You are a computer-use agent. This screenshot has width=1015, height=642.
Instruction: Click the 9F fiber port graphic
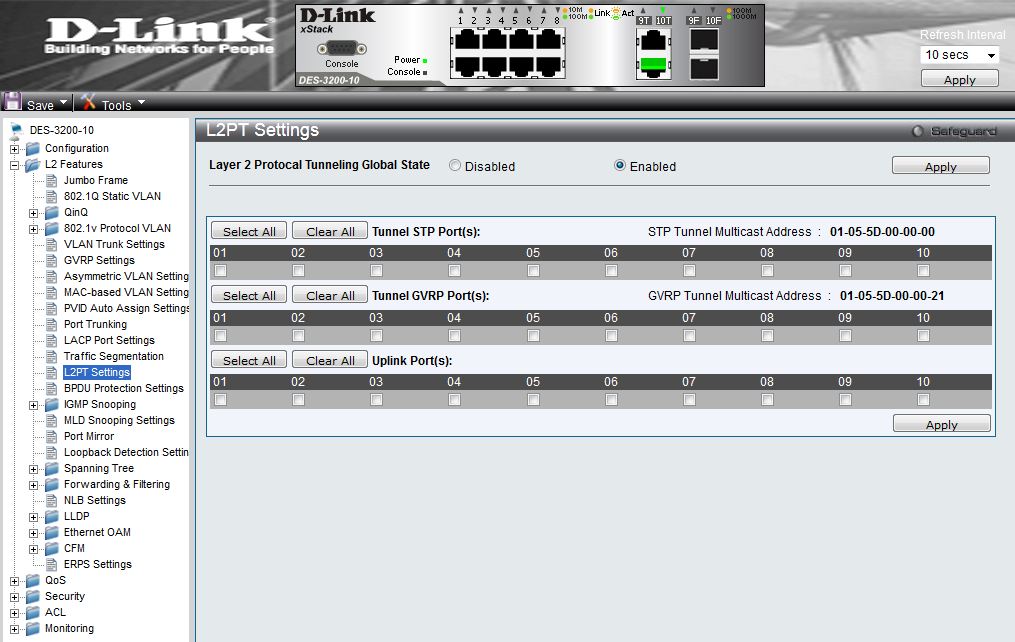[x=704, y=41]
